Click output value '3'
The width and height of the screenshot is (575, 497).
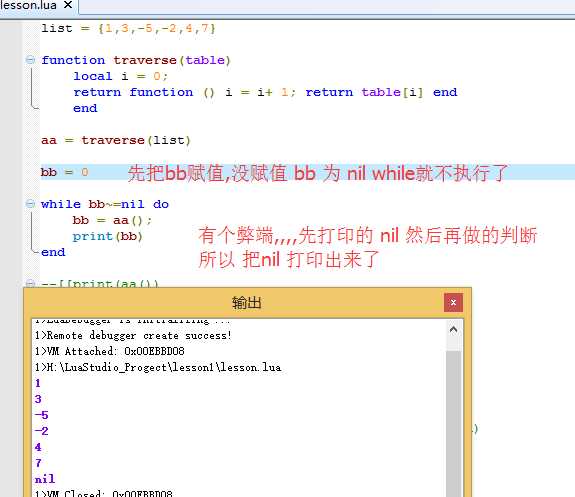[38, 399]
